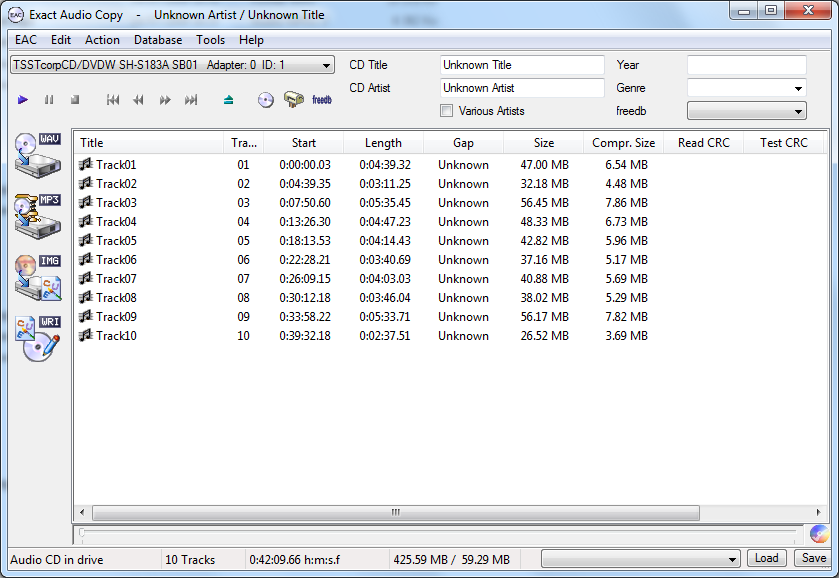Click the WAV copy uncompressed icon

point(38,156)
